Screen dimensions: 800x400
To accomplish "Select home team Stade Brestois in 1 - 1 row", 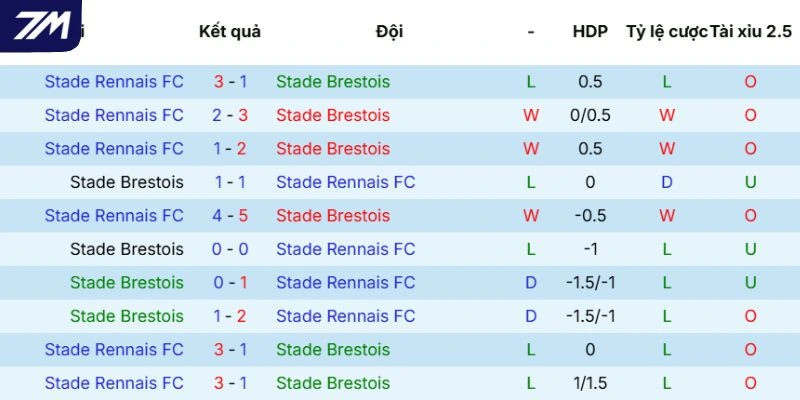I will tap(127, 182).
